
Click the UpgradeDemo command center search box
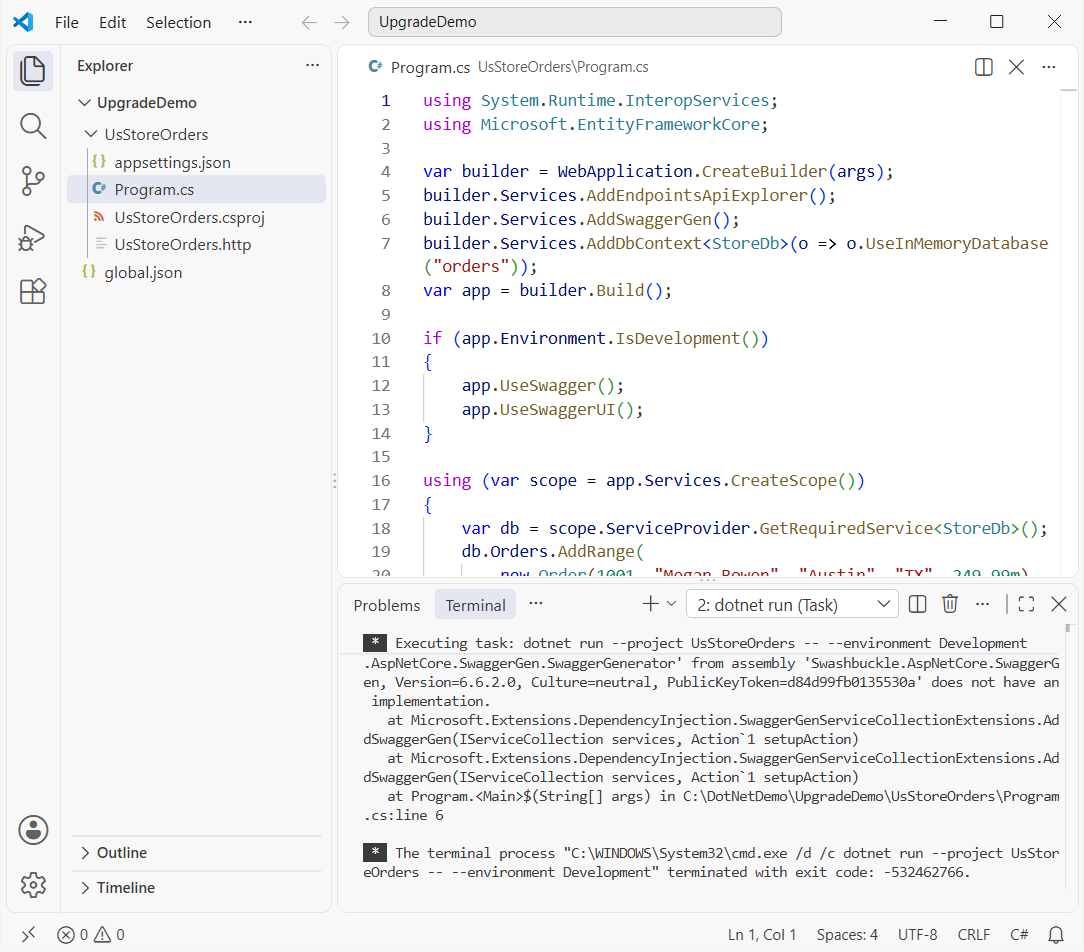574,22
